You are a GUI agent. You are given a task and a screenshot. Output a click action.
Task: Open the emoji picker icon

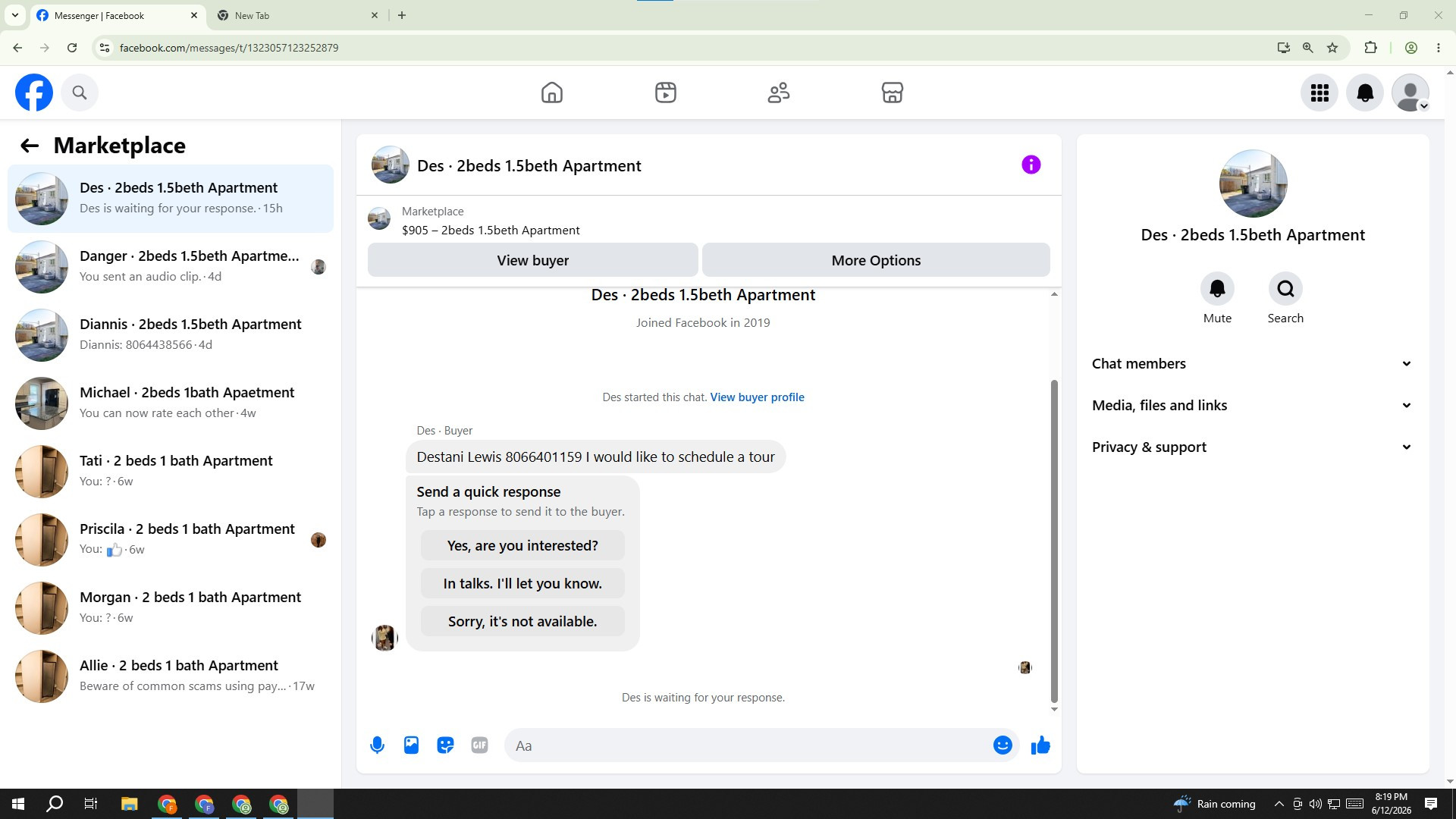[x=1003, y=745]
